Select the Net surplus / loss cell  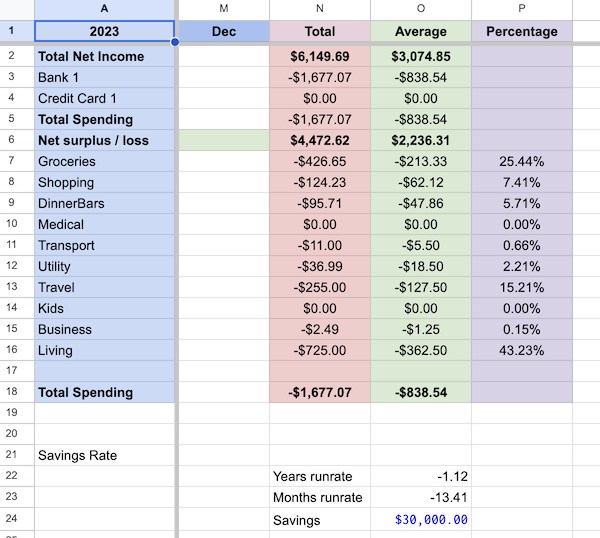click(x=104, y=140)
